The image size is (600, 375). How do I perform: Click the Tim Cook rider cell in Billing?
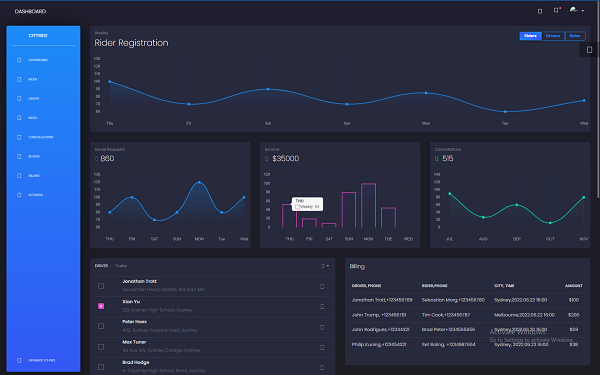[x=446, y=315]
